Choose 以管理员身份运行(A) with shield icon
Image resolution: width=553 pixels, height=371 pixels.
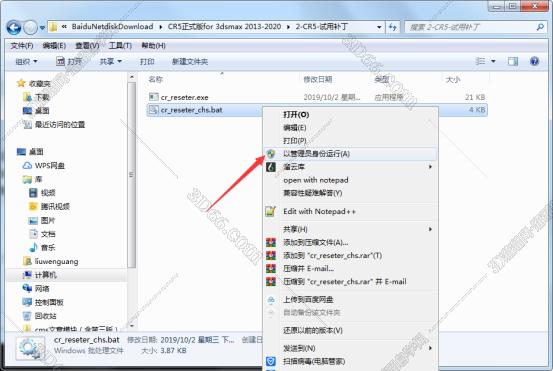click(351, 154)
